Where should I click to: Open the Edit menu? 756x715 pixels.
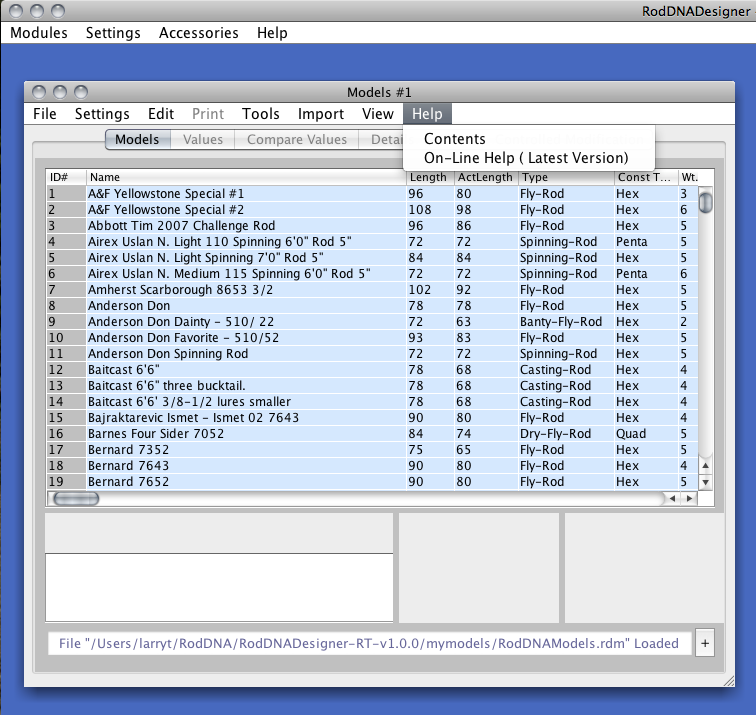[161, 114]
